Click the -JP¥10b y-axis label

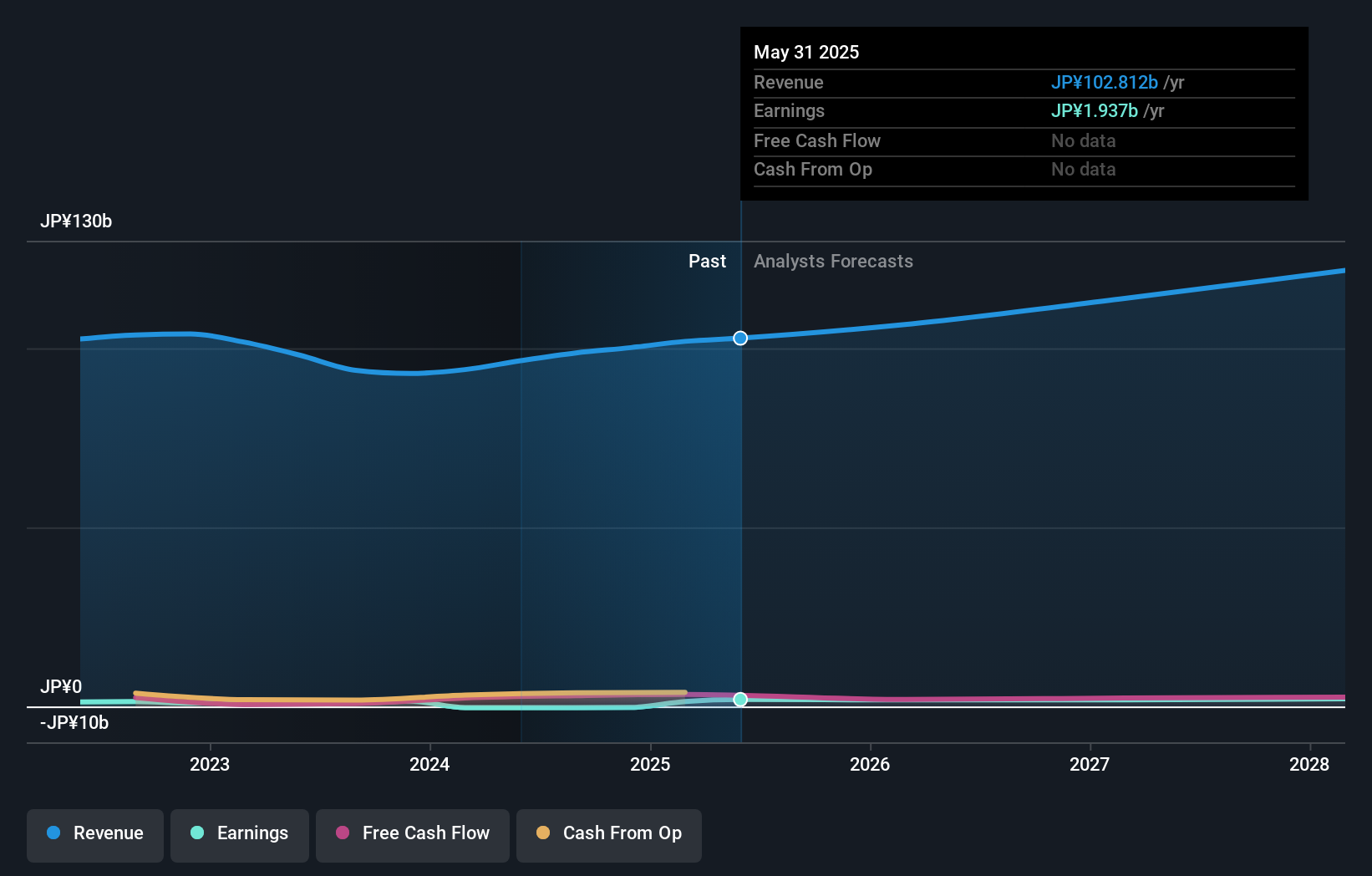click(x=74, y=723)
